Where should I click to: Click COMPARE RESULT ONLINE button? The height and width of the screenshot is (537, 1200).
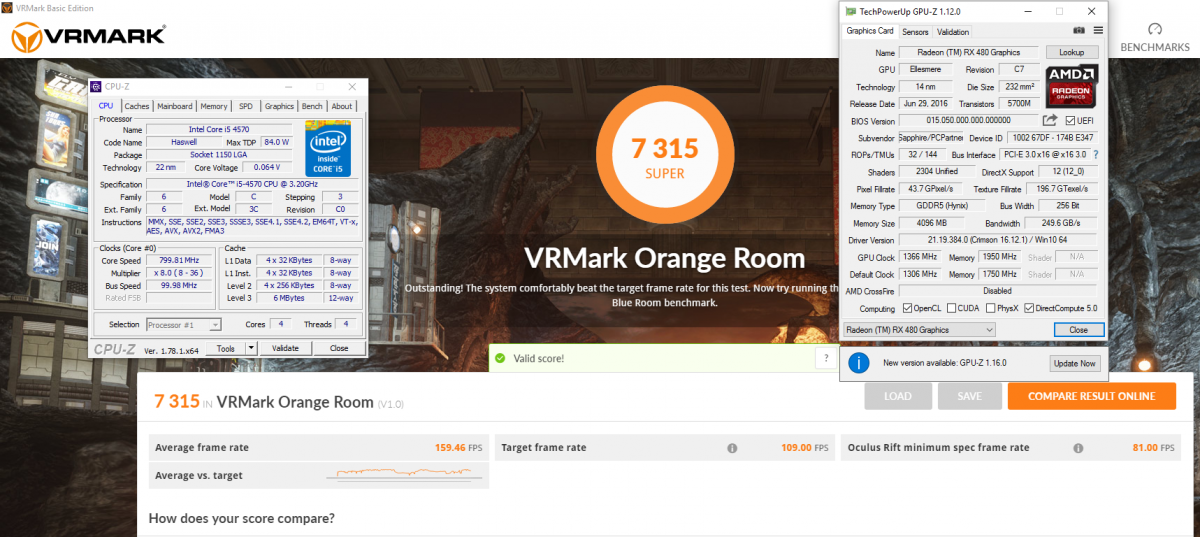click(1091, 396)
